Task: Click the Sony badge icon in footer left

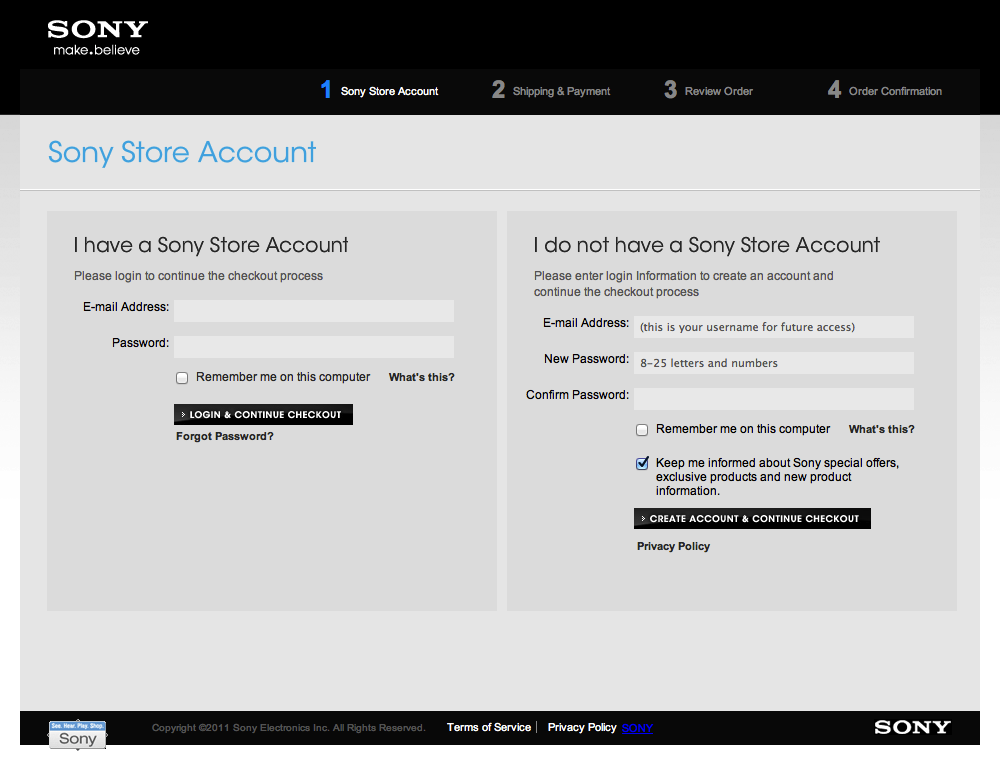Action: coord(78,735)
